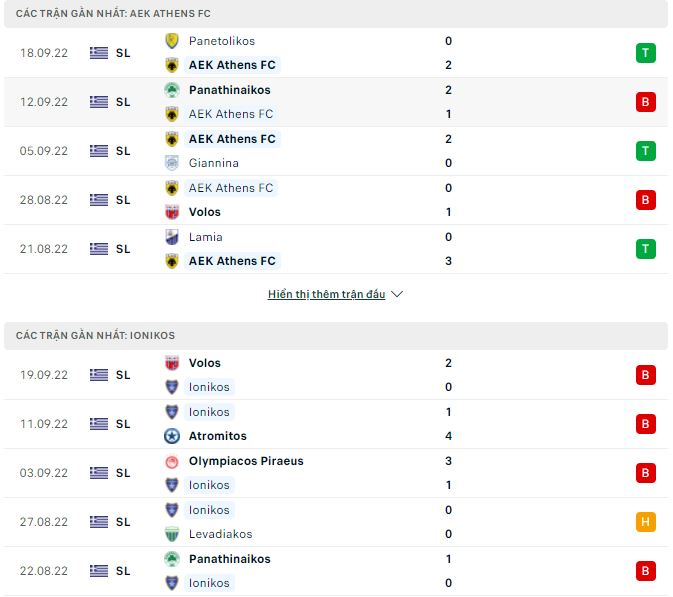The height and width of the screenshot is (597, 673).
Task: Click the Giannina team logo
Action: pyautogui.click(x=171, y=163)
